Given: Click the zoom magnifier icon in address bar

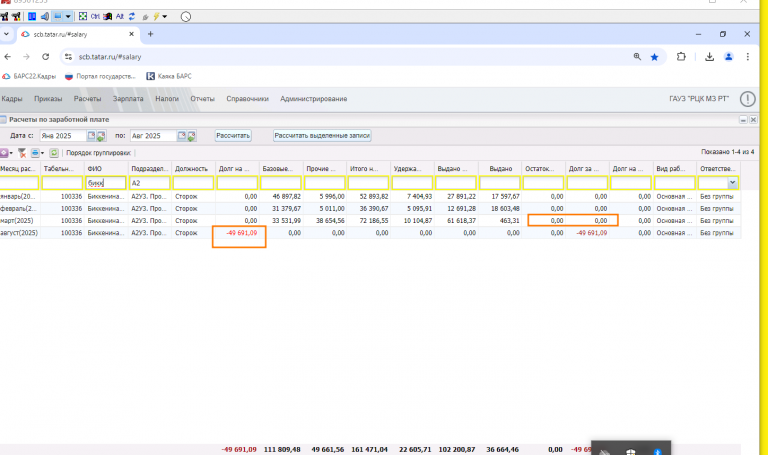Looking at the screenshot, I should (x=637, y=57).
